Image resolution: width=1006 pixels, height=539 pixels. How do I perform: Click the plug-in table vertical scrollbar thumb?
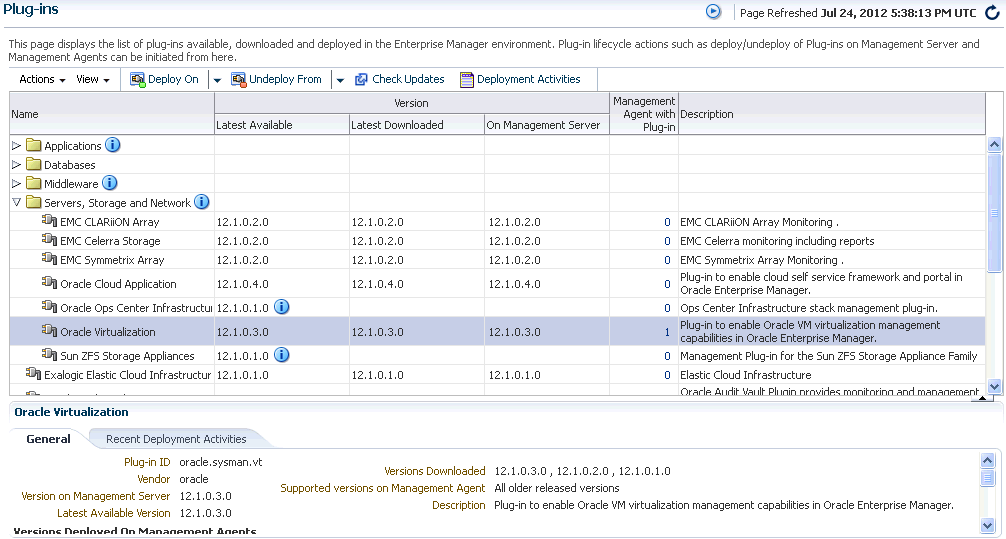coord(994,212)
